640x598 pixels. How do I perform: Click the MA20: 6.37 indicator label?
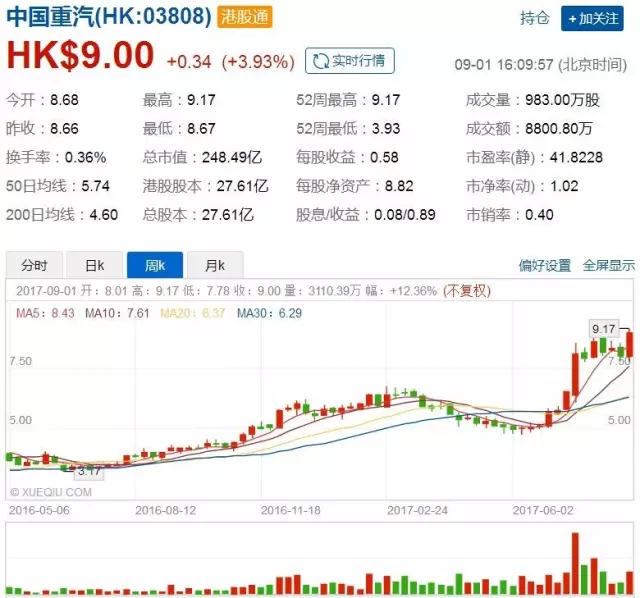click(193, 313)
